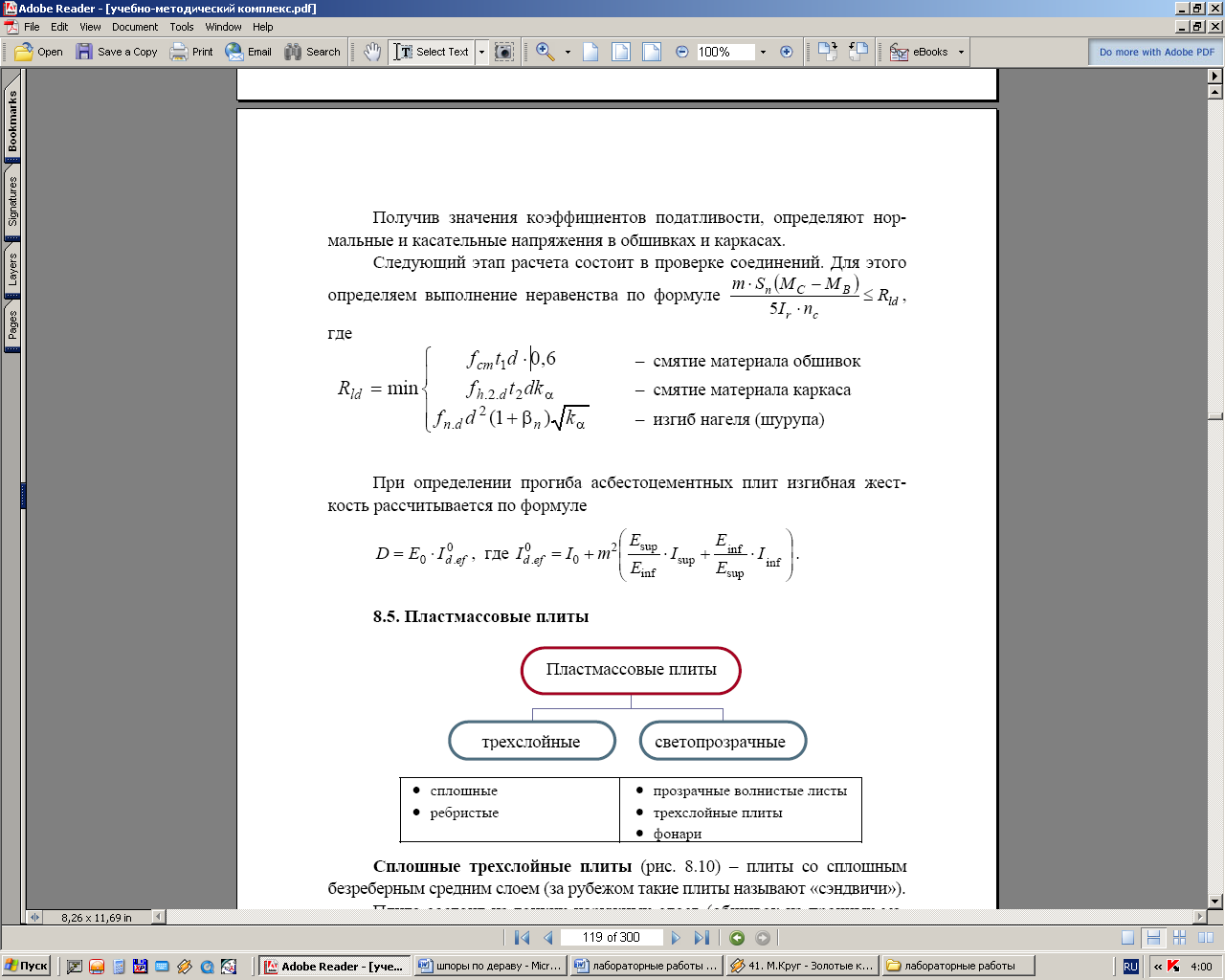Switch to шпоры по дераву Word taskbar window

tap(490, 966)
